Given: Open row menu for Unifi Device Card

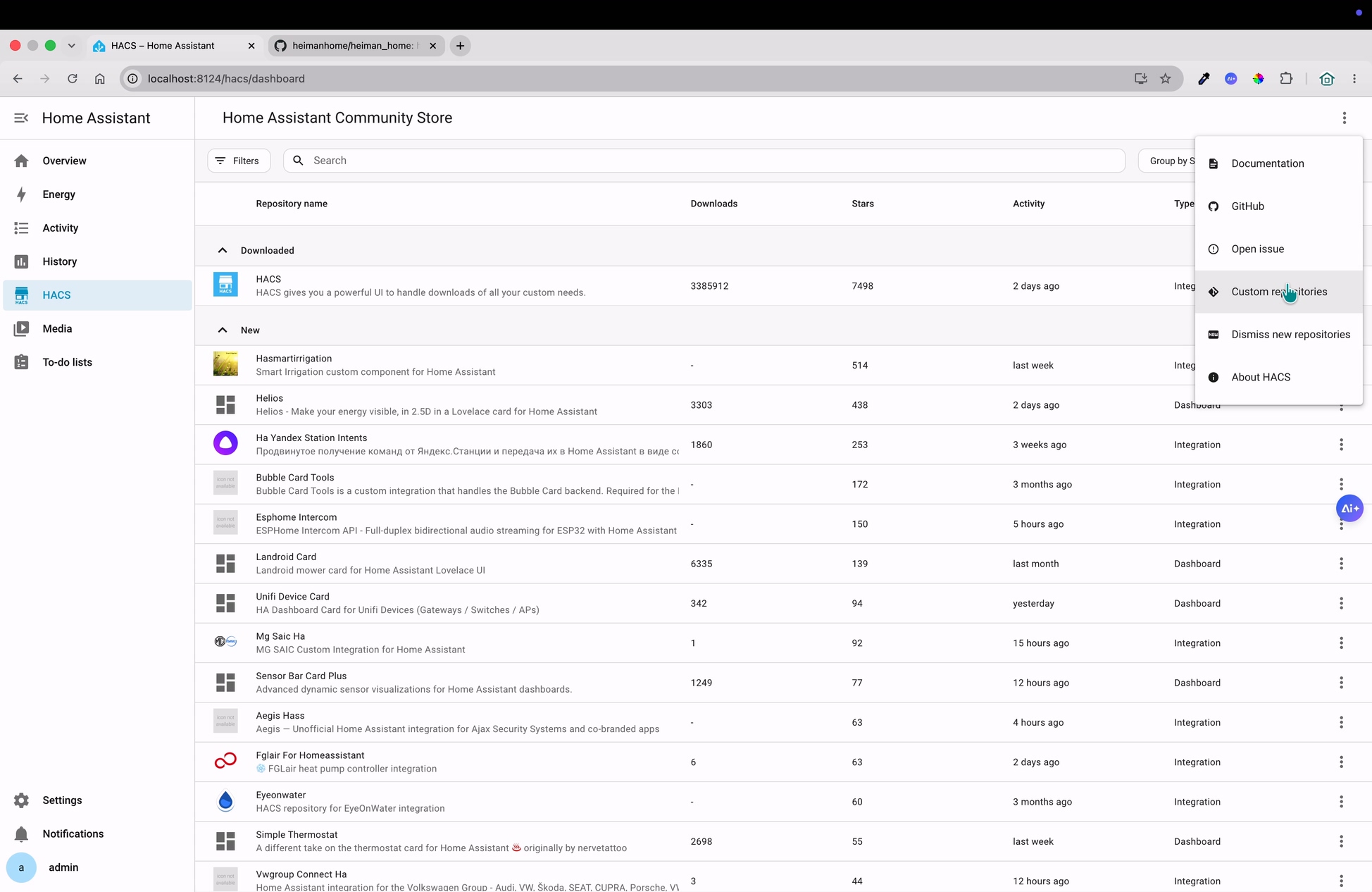Looking at the screenshot, I should point(1341,603).
